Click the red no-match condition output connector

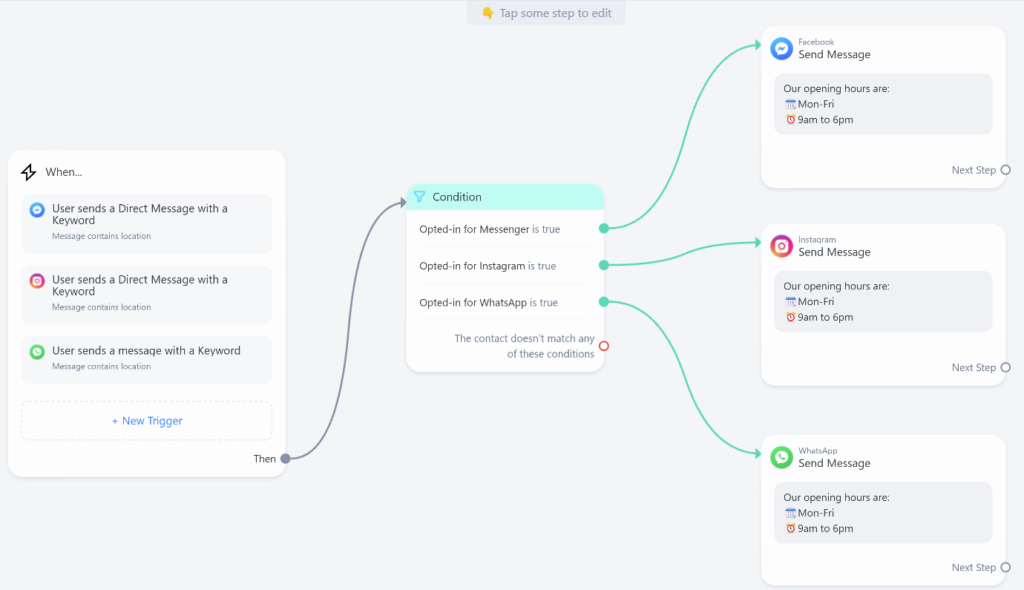point(604,346)
